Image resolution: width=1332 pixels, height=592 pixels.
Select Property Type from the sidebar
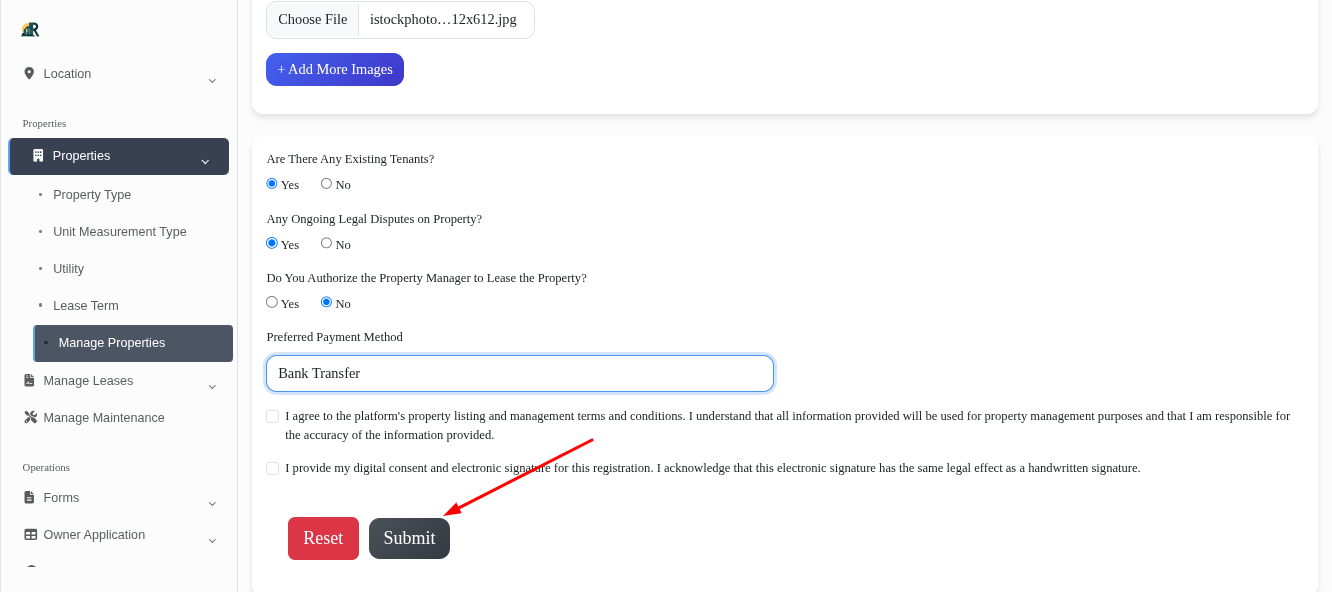coord(92,194)
